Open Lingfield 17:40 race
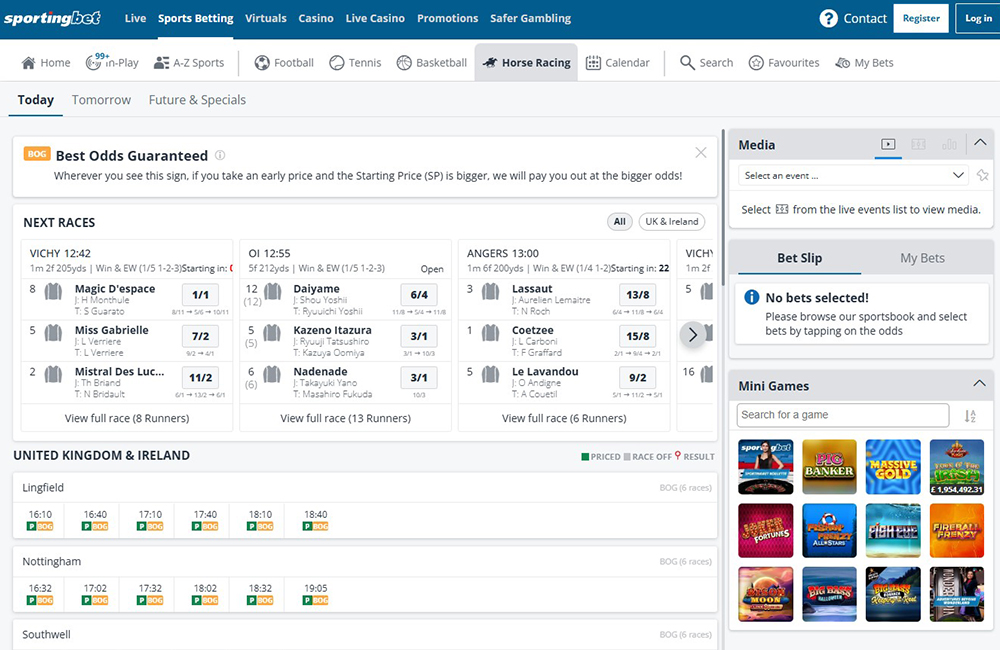The width and height of the screenshot is (1000, 650). pyautogui.click(x=205, y=519)
